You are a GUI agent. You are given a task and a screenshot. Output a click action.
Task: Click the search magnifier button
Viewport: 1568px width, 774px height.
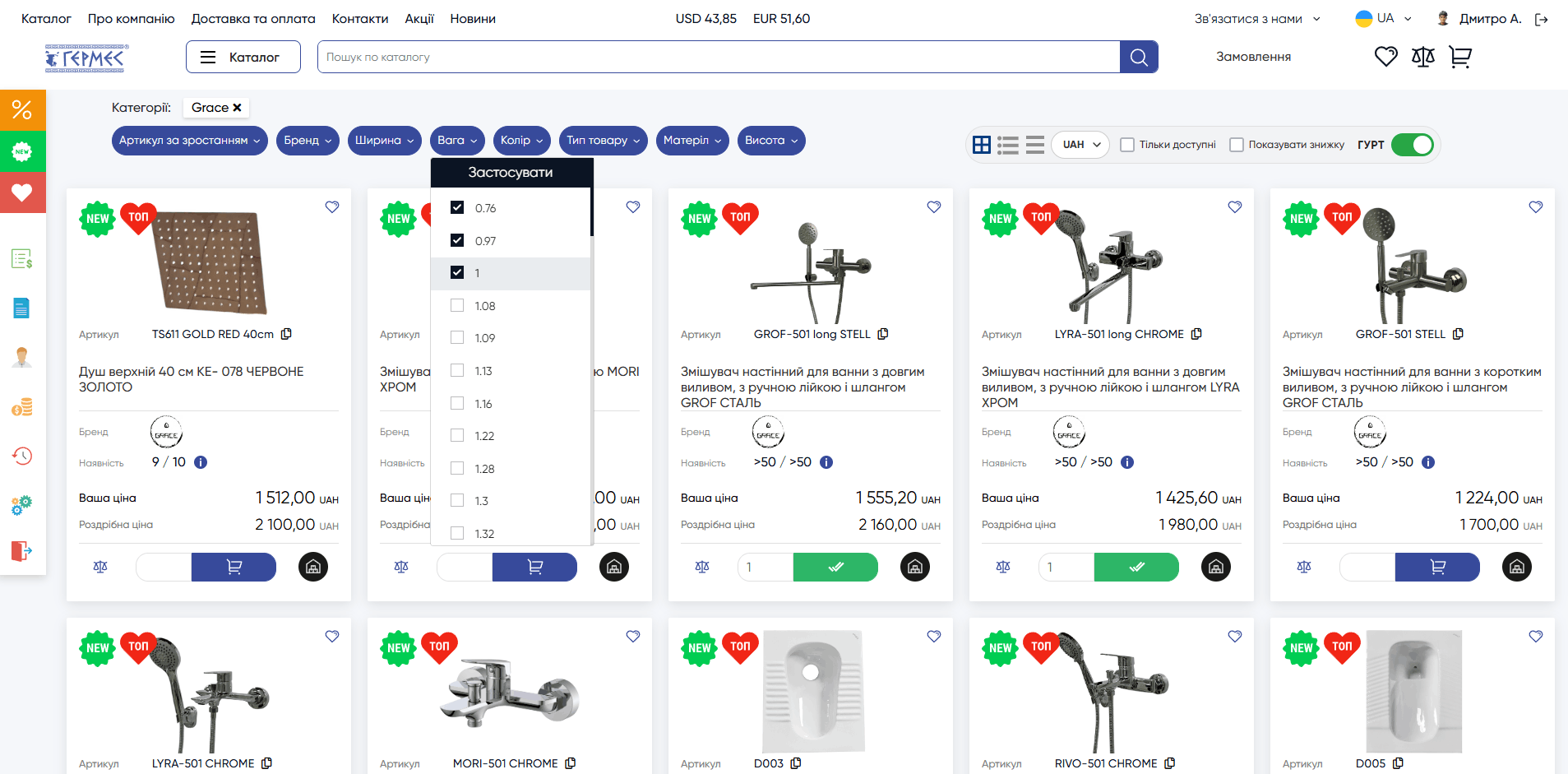(x=1139, y=57)
